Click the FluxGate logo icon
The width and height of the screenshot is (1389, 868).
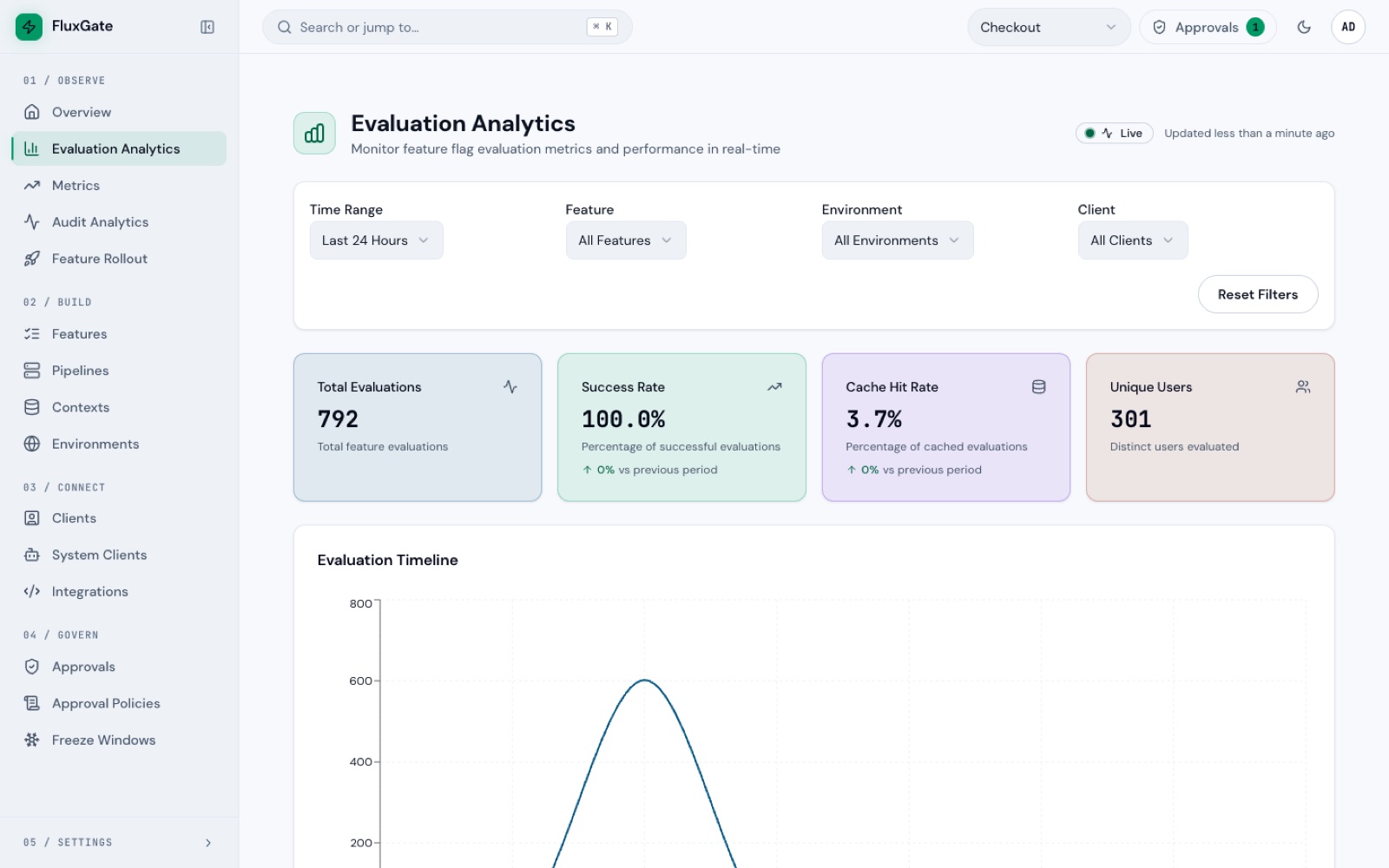click(29, 27)
